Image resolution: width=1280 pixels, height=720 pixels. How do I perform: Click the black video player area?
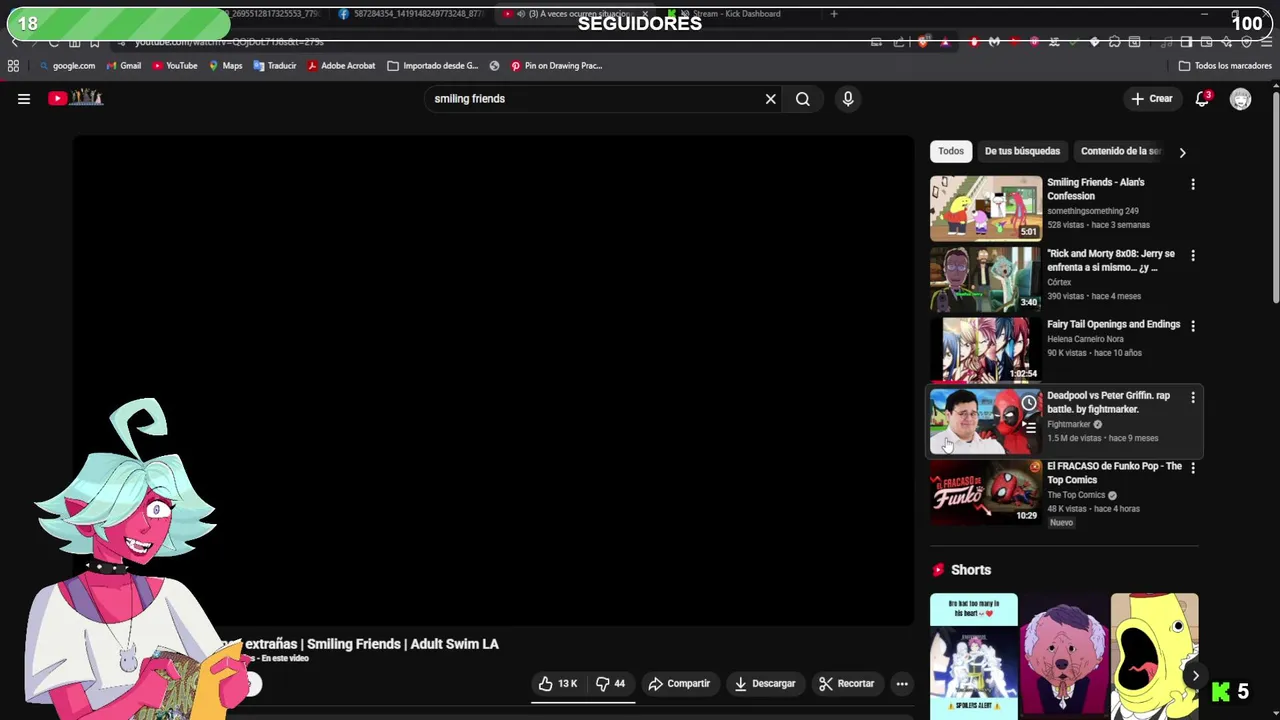[493, 380]
